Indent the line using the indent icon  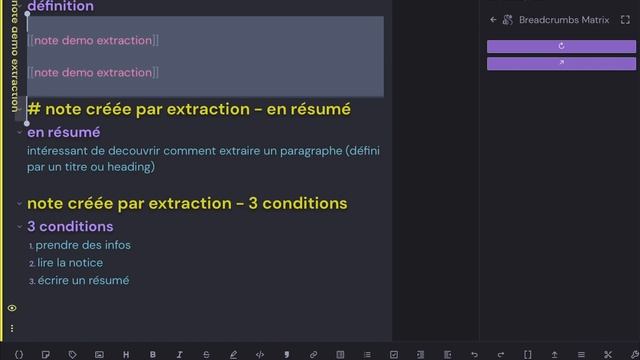click(x=420, y=355)
